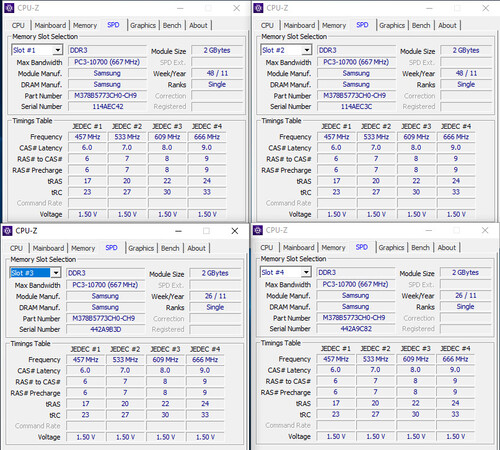Click serial number 114AEC42 field
This screenshot has height=450, width=500.
click(107, 107)
